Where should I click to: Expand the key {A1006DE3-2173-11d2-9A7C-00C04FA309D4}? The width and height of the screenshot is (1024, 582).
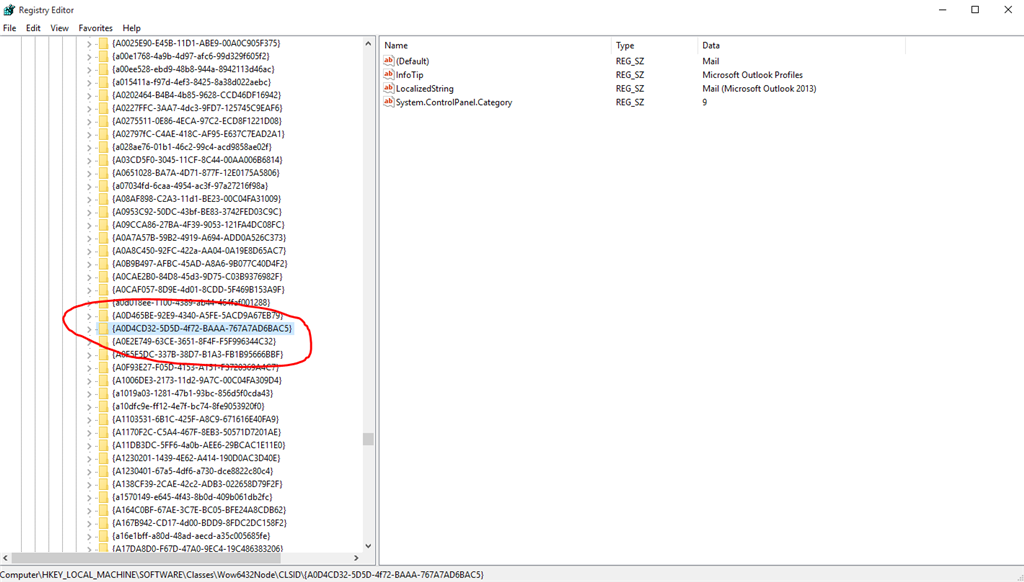click(x=90, y=380)
